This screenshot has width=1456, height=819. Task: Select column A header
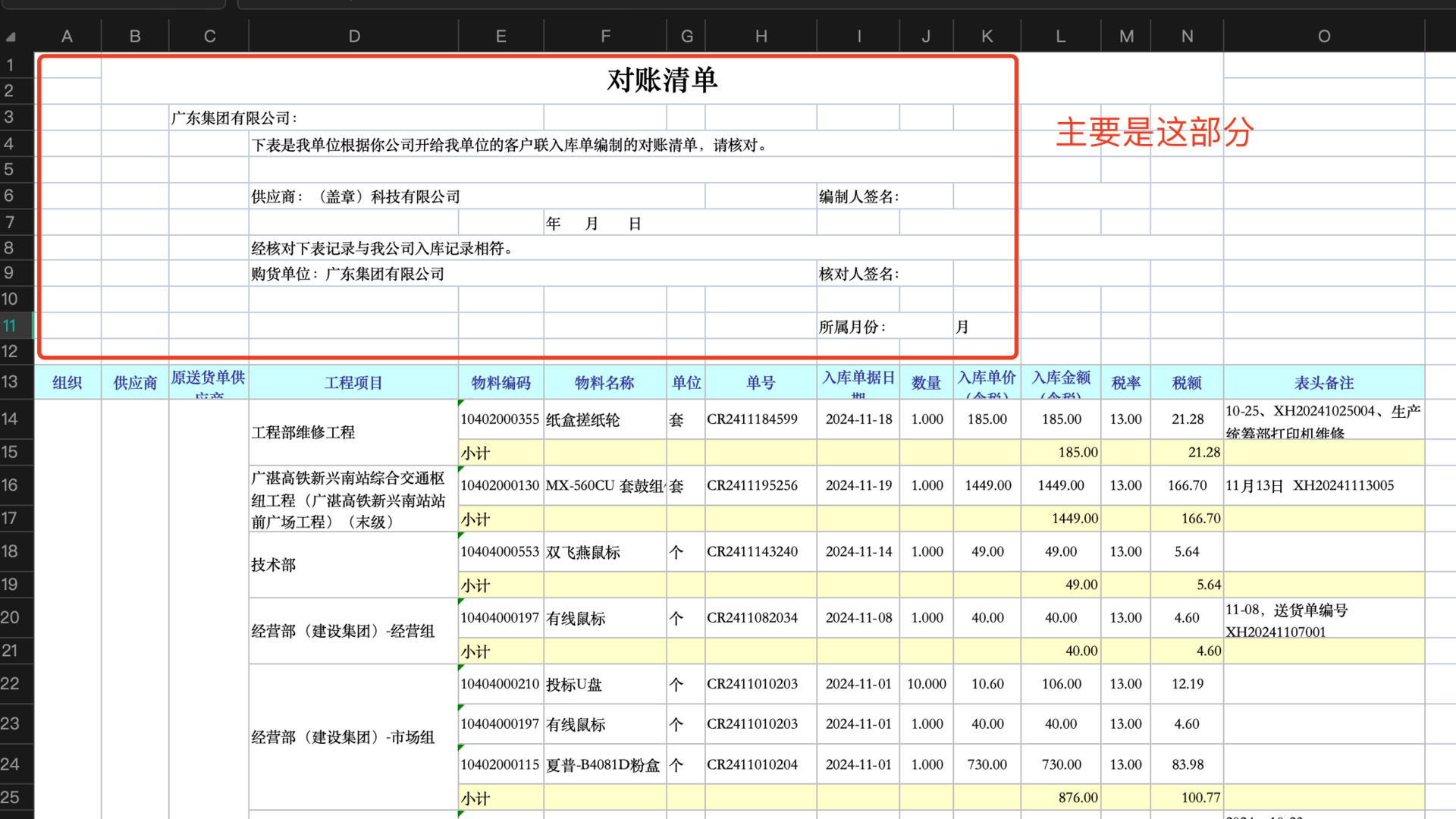click(x=67, y=36)
